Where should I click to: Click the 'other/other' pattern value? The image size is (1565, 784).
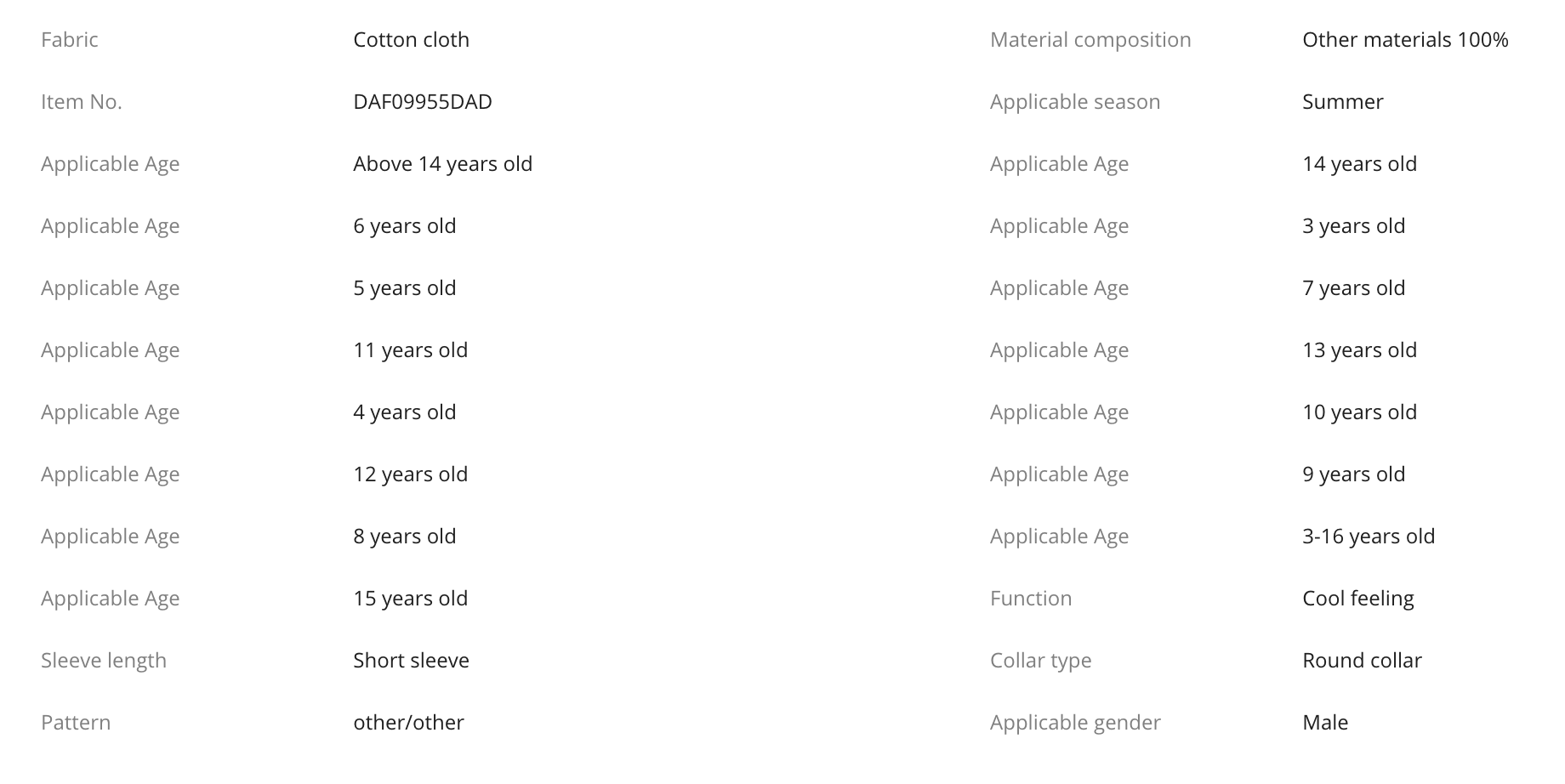click(408, 723)
